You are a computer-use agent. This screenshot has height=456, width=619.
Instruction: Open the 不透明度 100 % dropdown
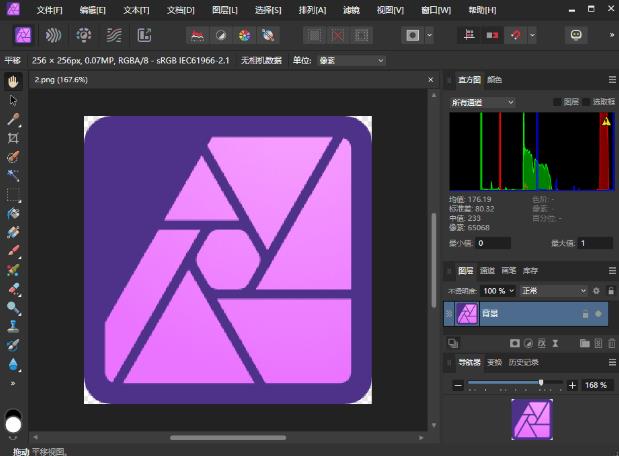[497, 291]
